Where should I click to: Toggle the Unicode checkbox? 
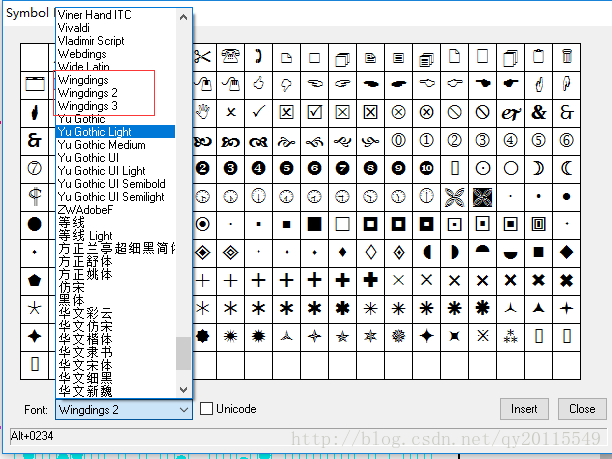tap(206, 409)
